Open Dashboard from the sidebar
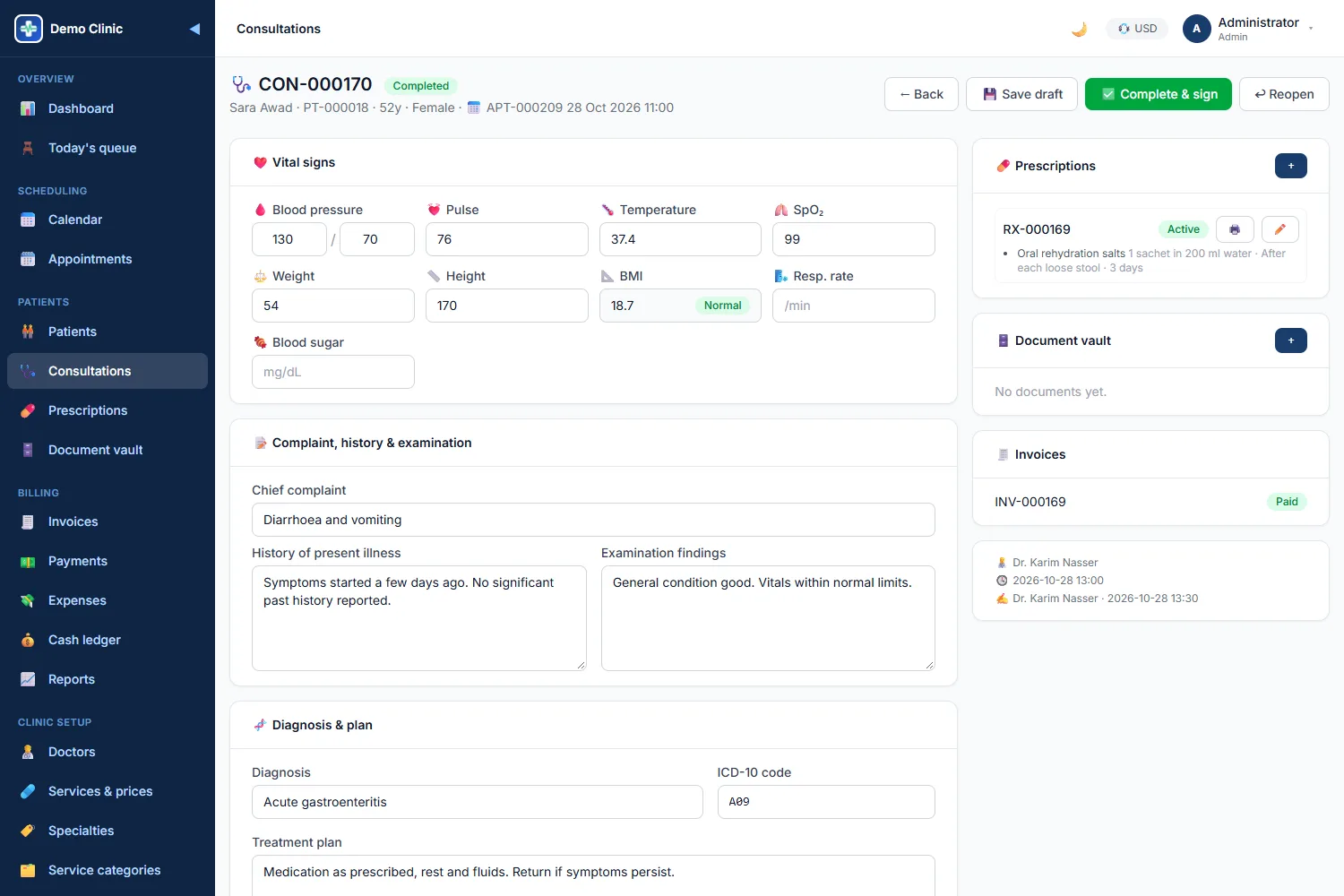Image resolution: width=1344 pixels, height=896 pixels. click(108, 108)
